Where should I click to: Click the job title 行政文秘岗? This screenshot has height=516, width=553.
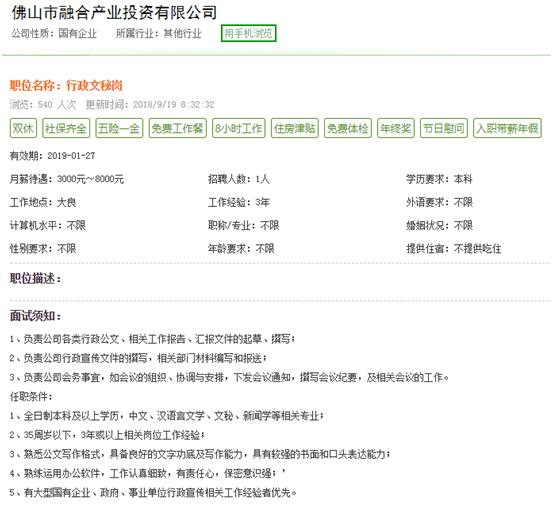(94, 86)
